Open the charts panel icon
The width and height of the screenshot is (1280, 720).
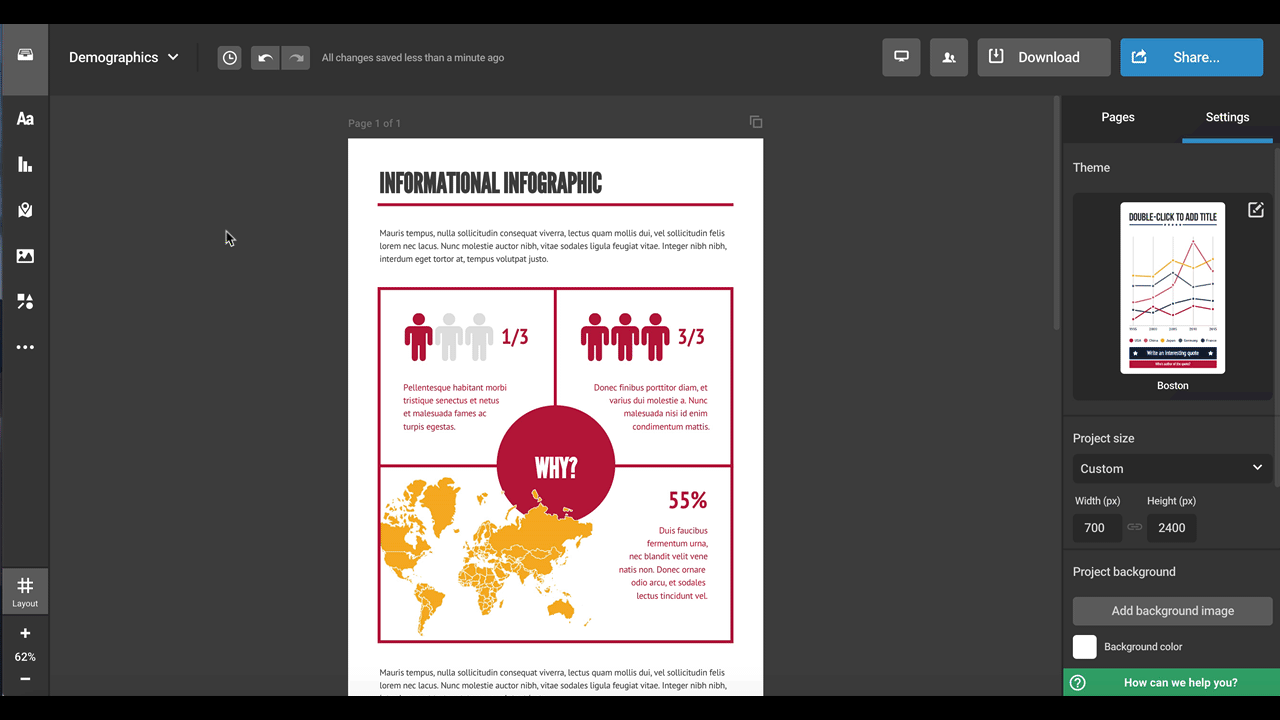point(25,165)
